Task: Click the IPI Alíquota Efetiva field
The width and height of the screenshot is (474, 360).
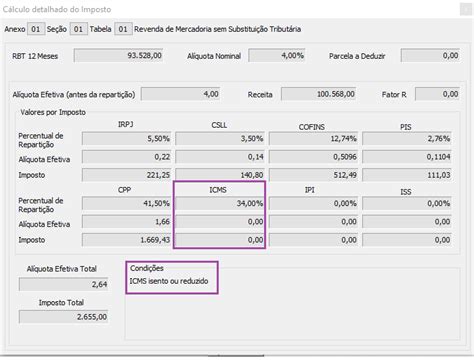Action: tap(314, 222)
